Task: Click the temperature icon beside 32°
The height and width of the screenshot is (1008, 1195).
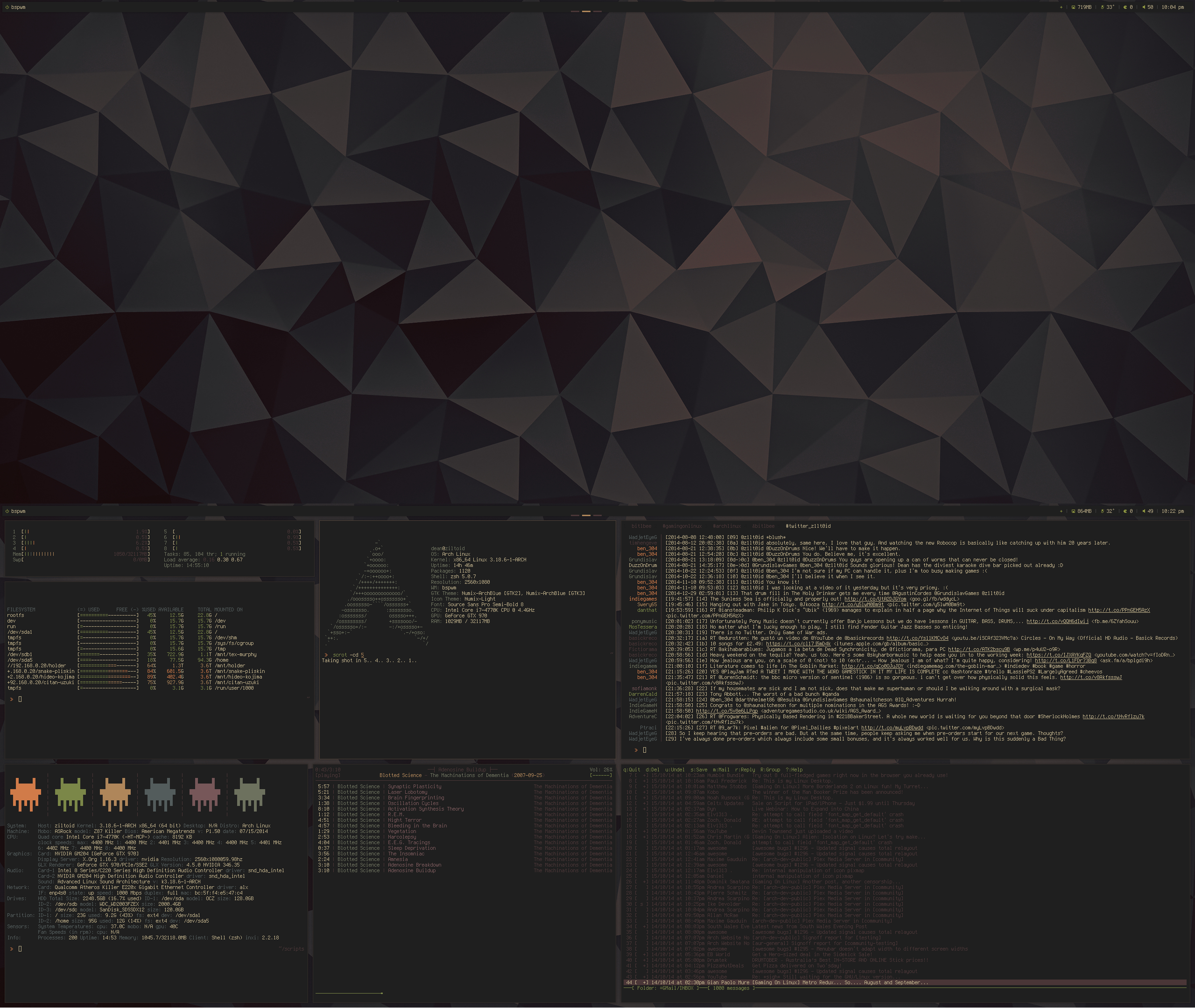Action: point(1103,511)
